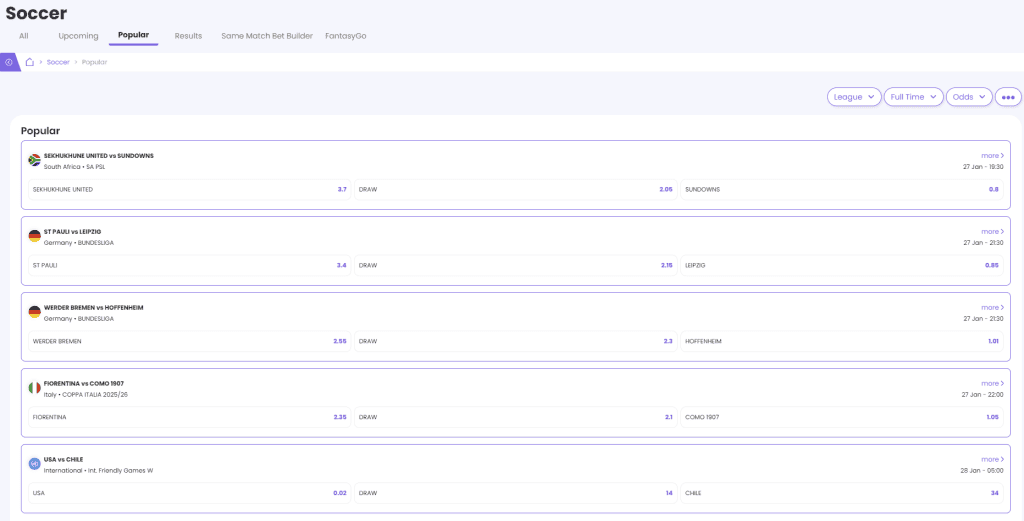Image resolution: width=1024 pixels, height=521 pixels.
Task: Bet on Como 1907 at 1.05
Action: coord(842,417)
